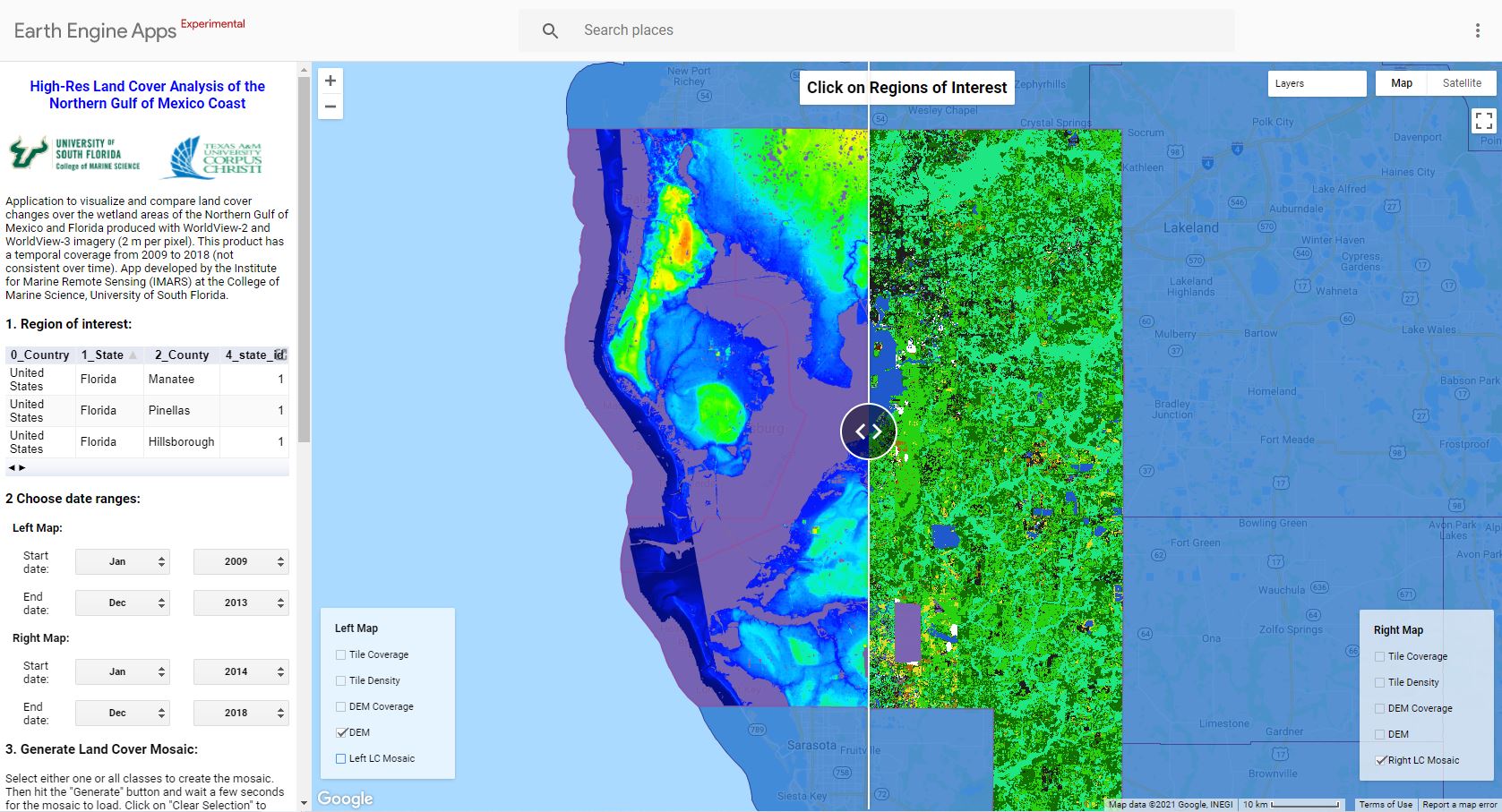Click the split-panel swipe handle
Screen dimensions: 1502x812
click(x=868, y=432)
